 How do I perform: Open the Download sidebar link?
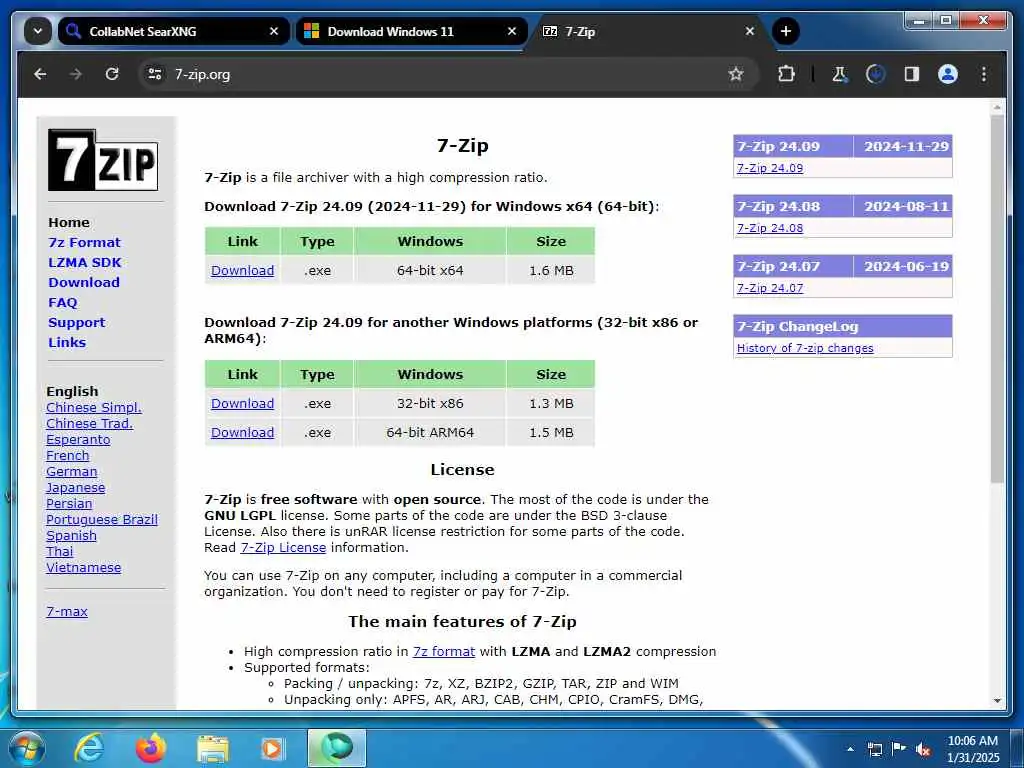(x=84, y=283)
